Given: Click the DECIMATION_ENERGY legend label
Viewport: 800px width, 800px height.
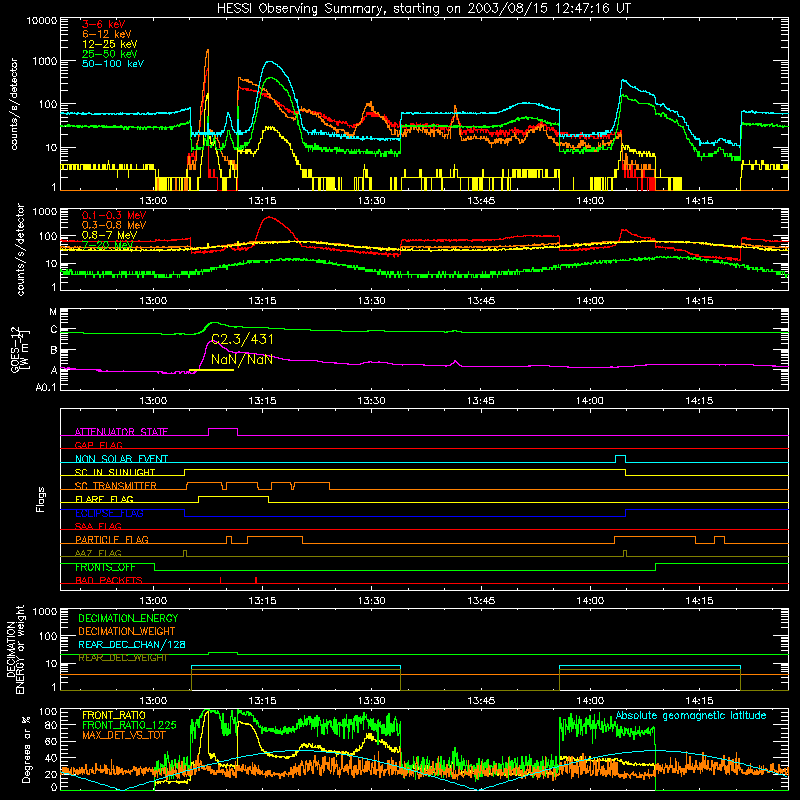Looking at the screenshot, I should coord(128,618).
